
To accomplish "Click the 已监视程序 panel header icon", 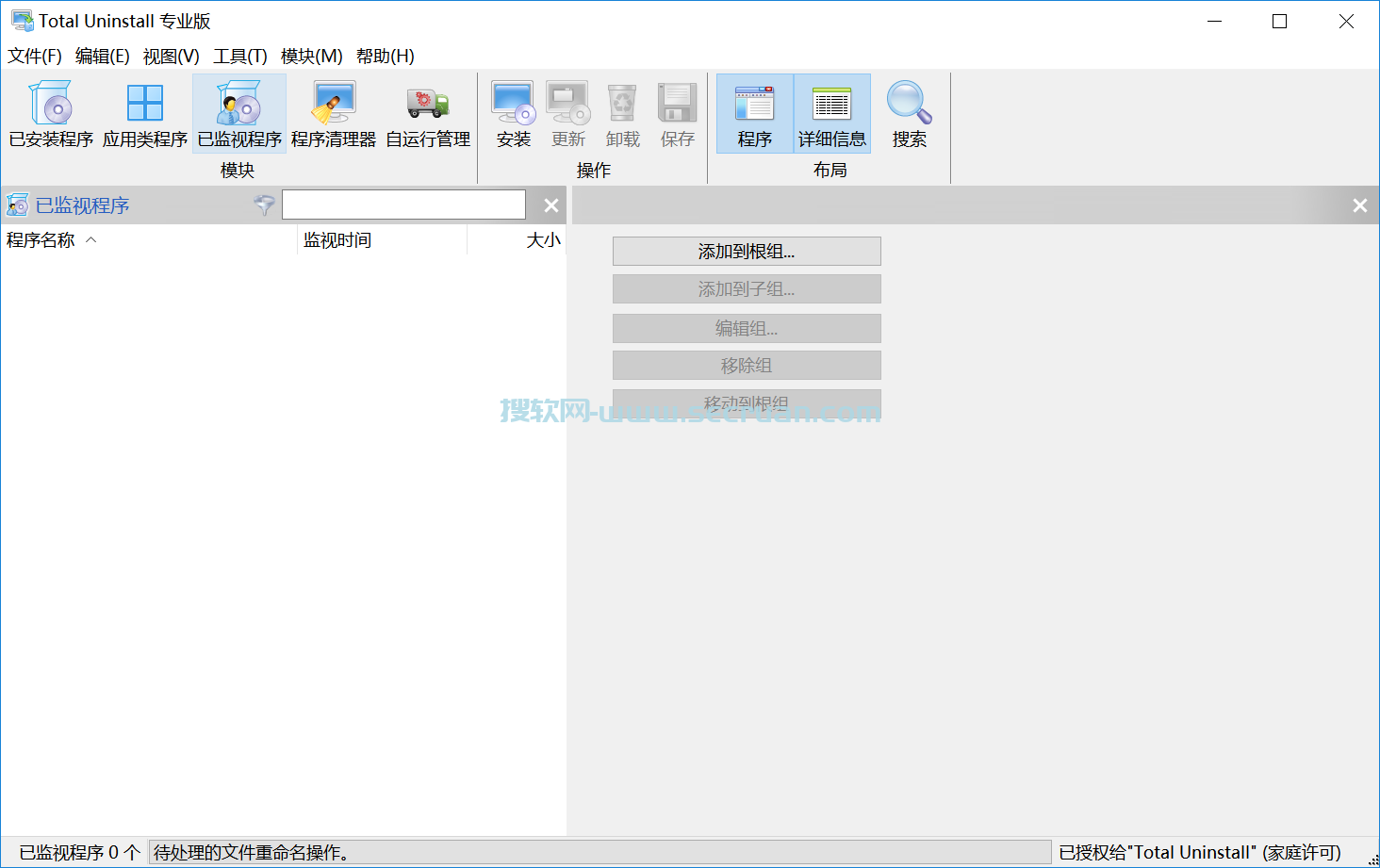I will tap(17, 205).
